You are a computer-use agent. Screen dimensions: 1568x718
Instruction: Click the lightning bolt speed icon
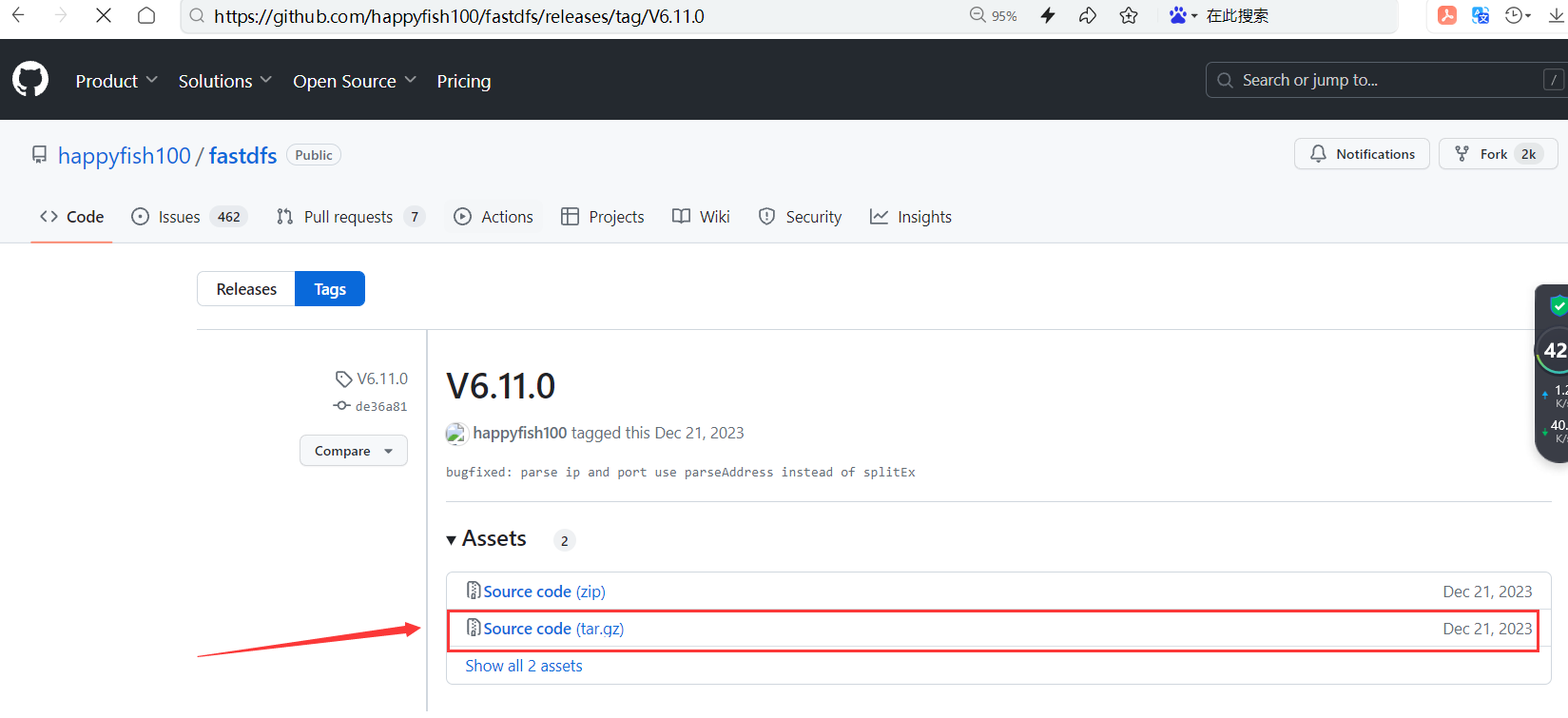coord(1048,15)
